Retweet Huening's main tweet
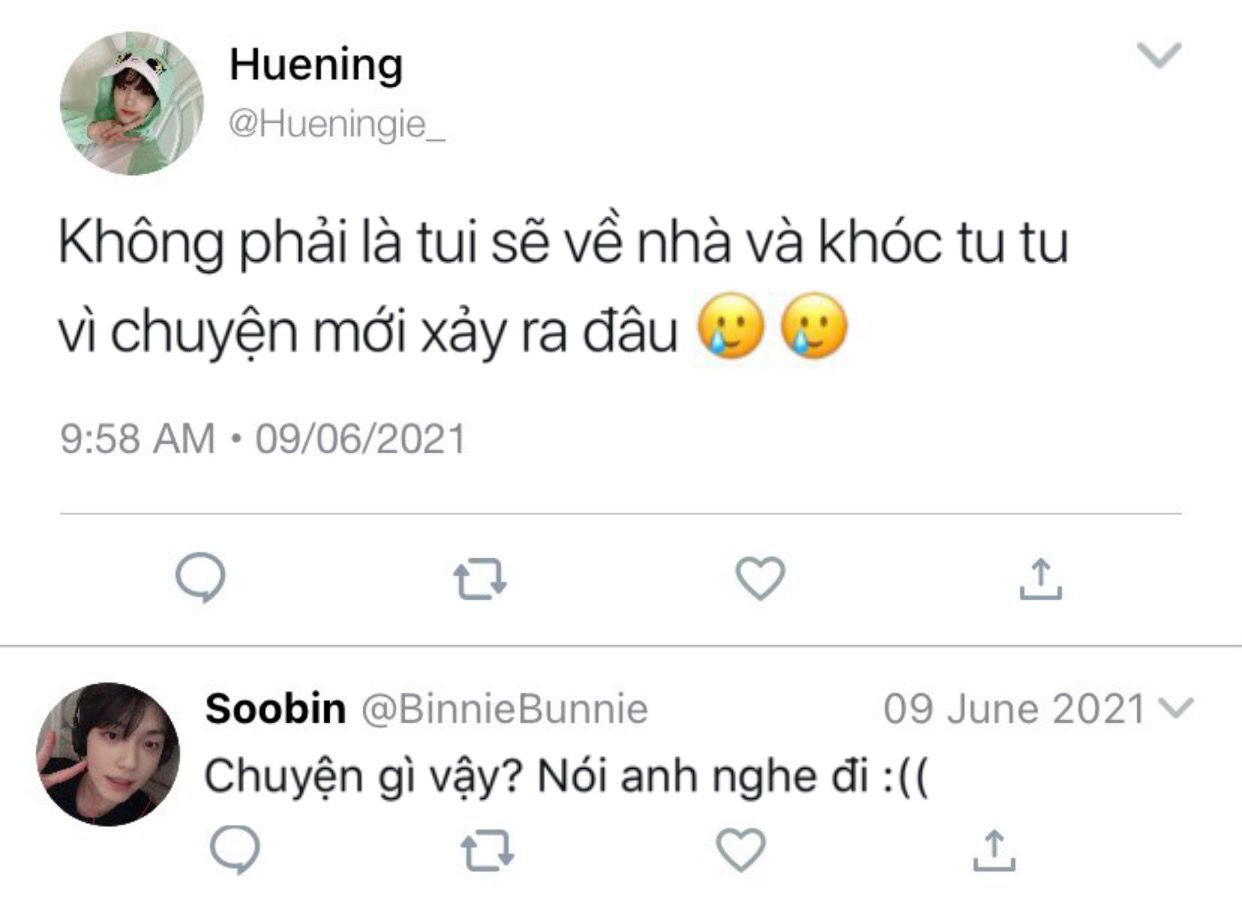 480,579
